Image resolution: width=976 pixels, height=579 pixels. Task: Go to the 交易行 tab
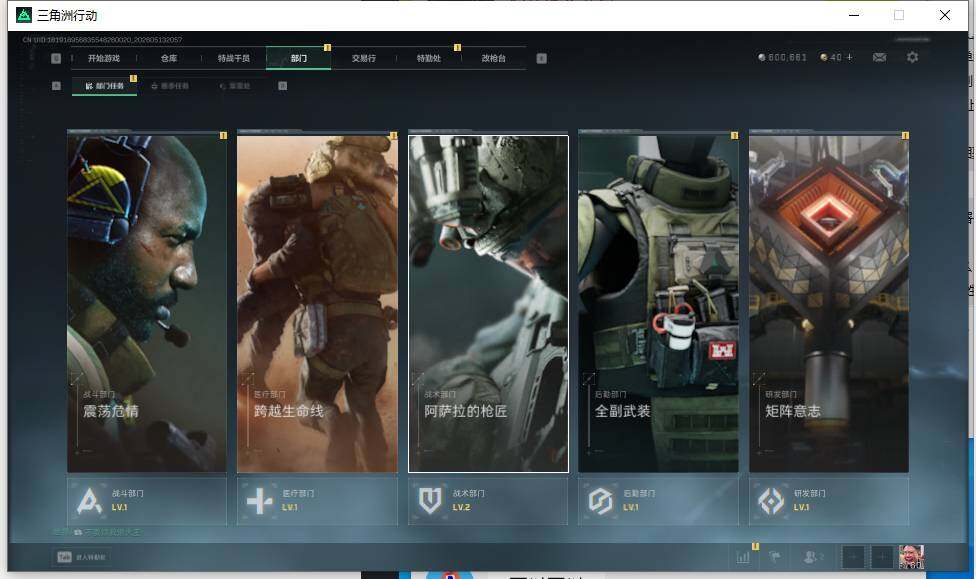point(364,59)
